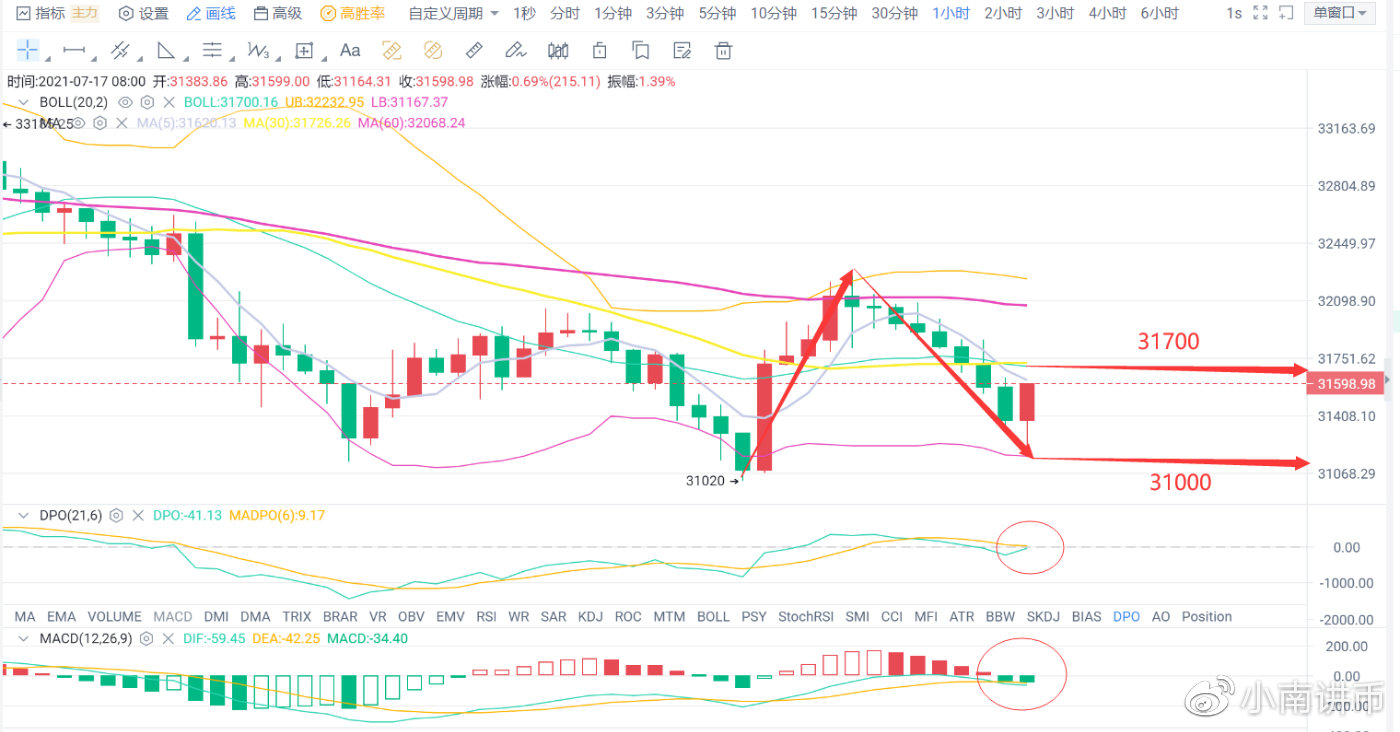Select the Elliott wave W3 tool
Screen dimensions: 1400x732
[x=258, y=50]
